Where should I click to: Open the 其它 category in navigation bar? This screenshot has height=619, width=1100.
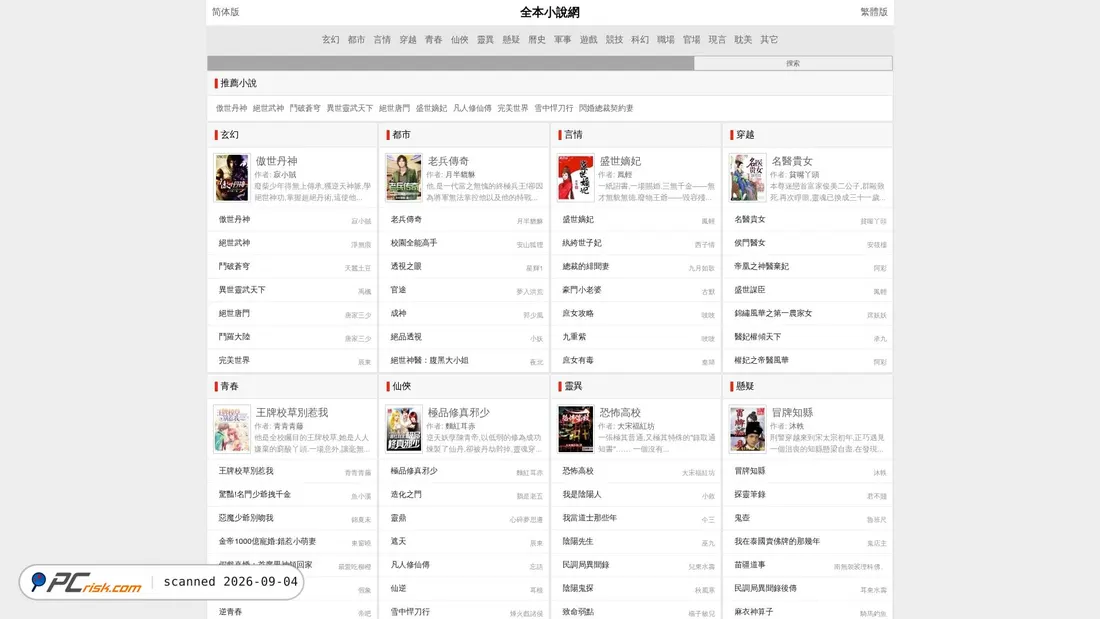[769, 40]
